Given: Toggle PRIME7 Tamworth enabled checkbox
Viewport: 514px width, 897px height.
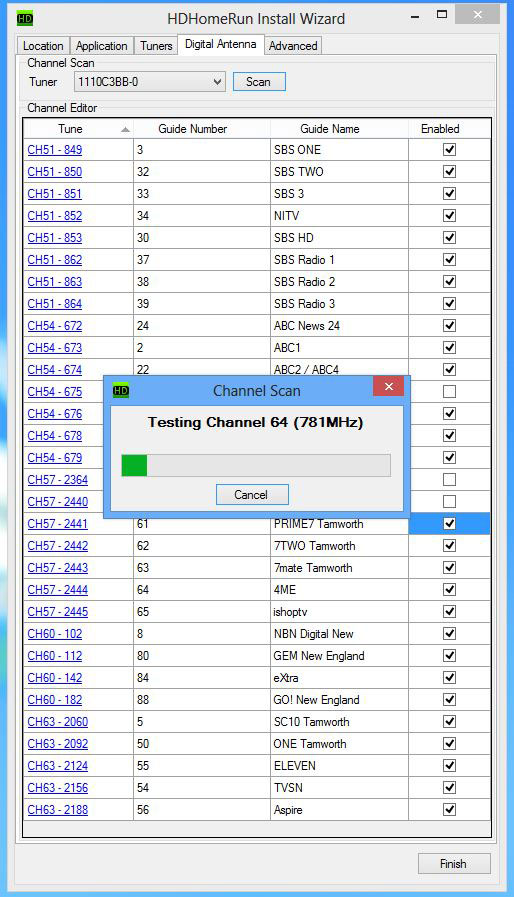Looking at the screenshot, I should click(450, 523).
